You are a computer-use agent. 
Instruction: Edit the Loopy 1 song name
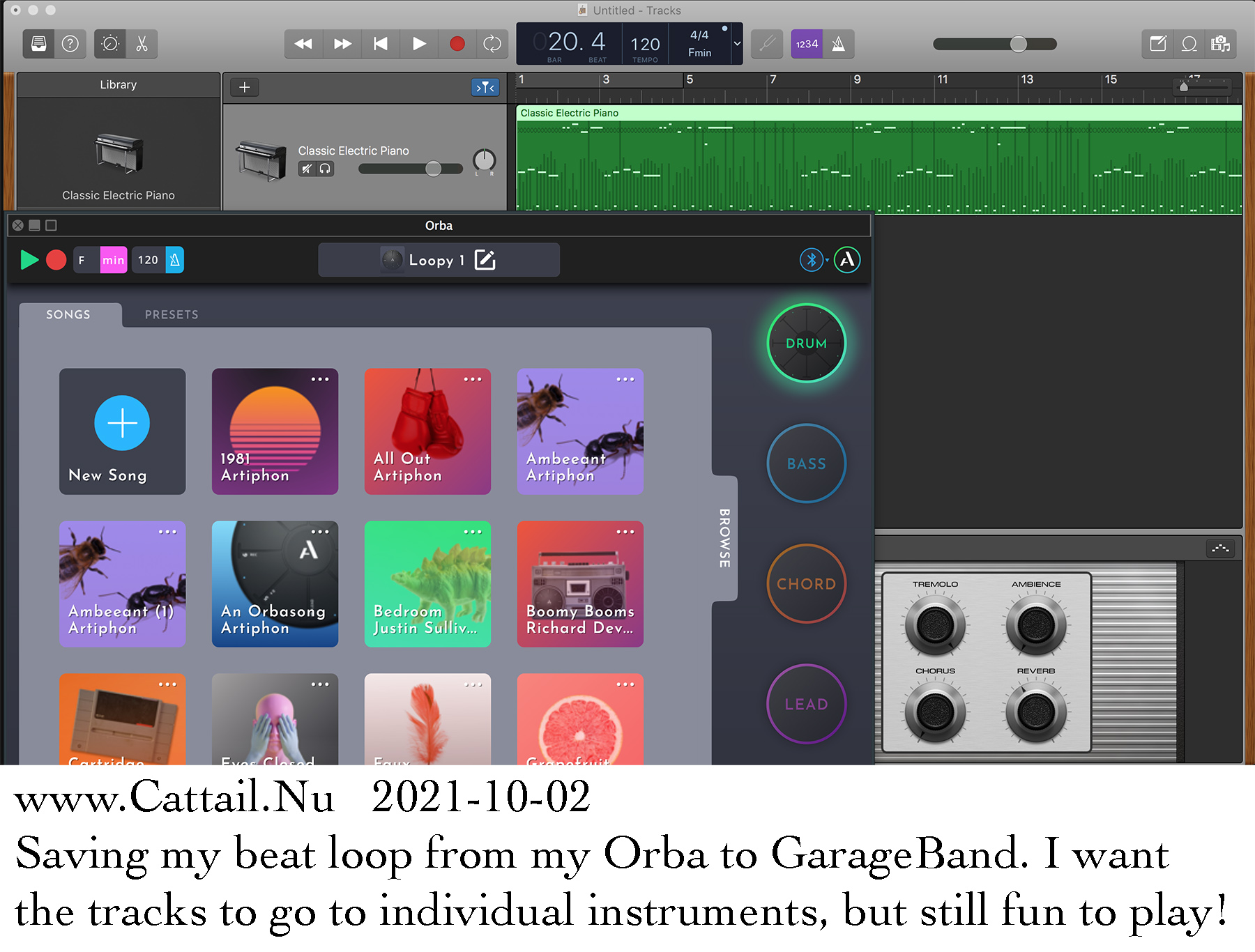(x=485, y=260)
